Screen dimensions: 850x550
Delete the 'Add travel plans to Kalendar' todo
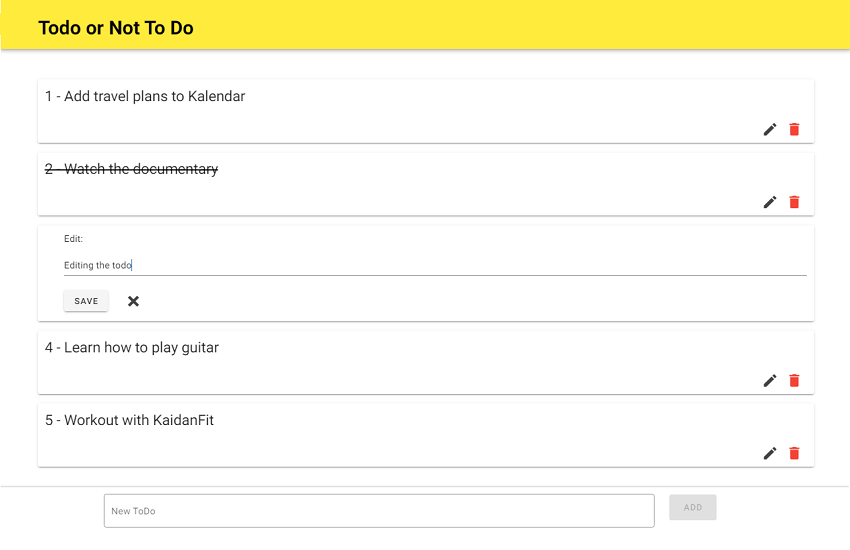[x=794, y=129]
